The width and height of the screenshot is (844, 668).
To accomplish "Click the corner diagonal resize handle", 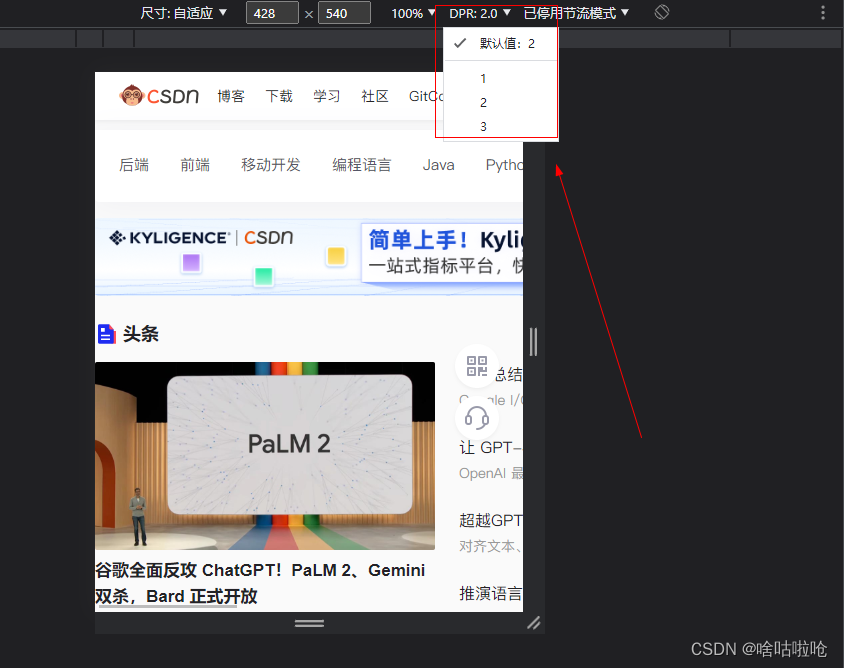I will [x=533, y=623].
